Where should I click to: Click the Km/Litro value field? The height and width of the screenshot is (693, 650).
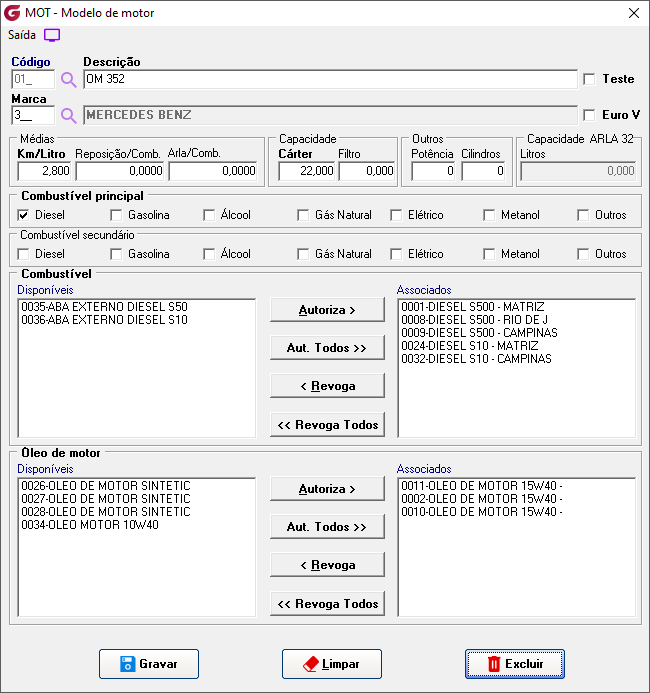coord(44,171)
